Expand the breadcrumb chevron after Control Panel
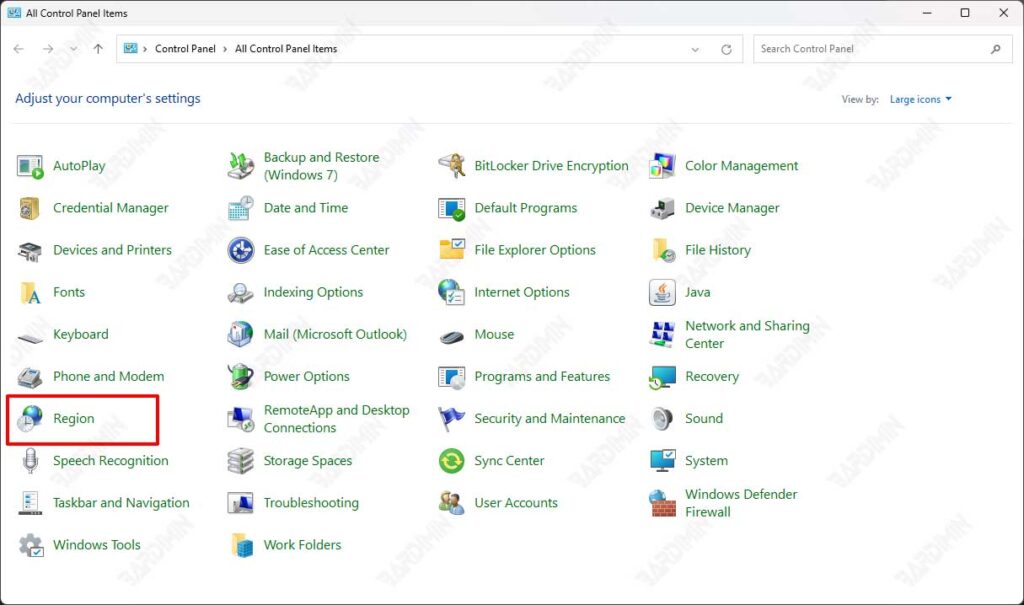 [x=225, y=49]
